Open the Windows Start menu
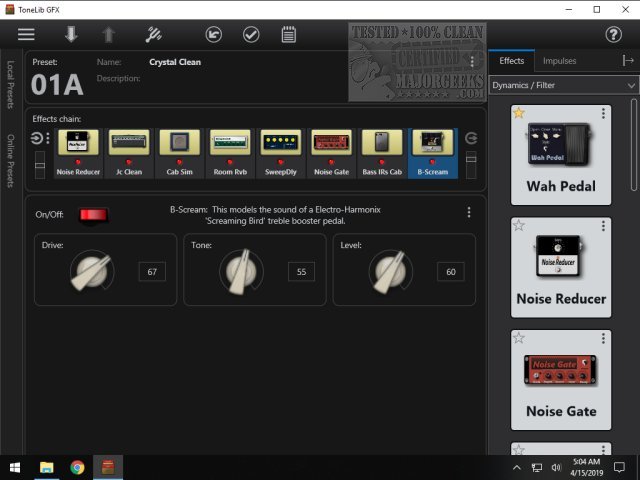Image resolution: width=640 pixels, height=480 pixels. [15, 467]
